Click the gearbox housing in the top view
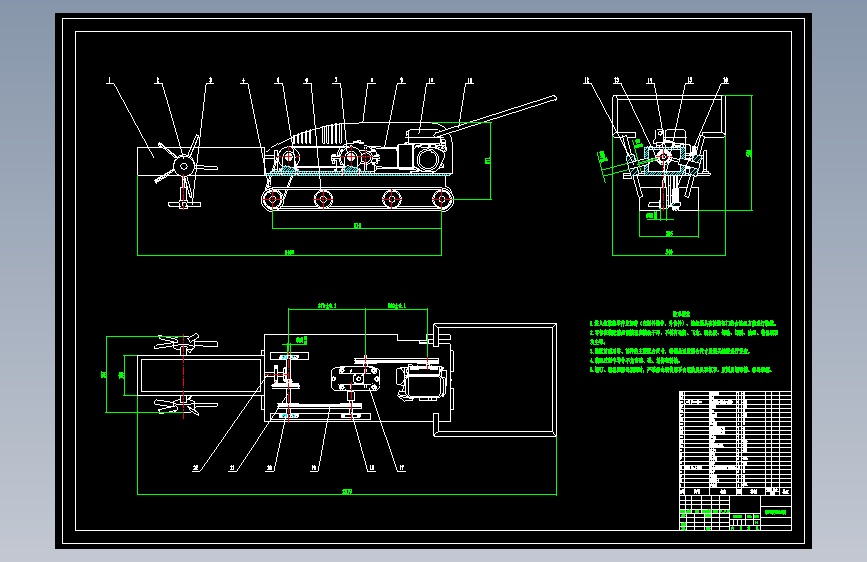 355,379
